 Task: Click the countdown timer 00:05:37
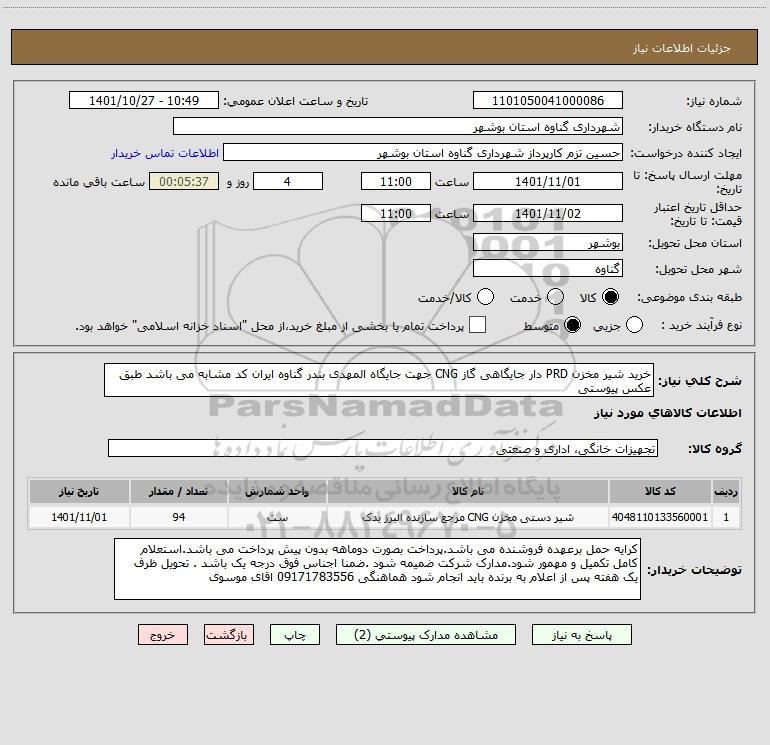(x=184, y=181)
